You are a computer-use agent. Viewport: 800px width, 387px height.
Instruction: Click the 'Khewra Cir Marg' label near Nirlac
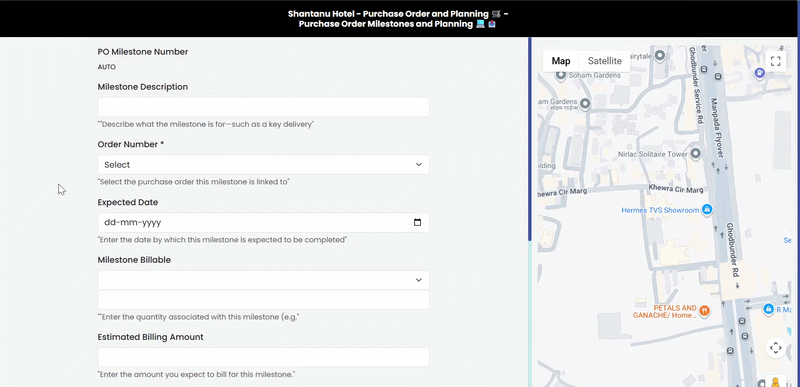pyautogui.click(x=676, y=189)
